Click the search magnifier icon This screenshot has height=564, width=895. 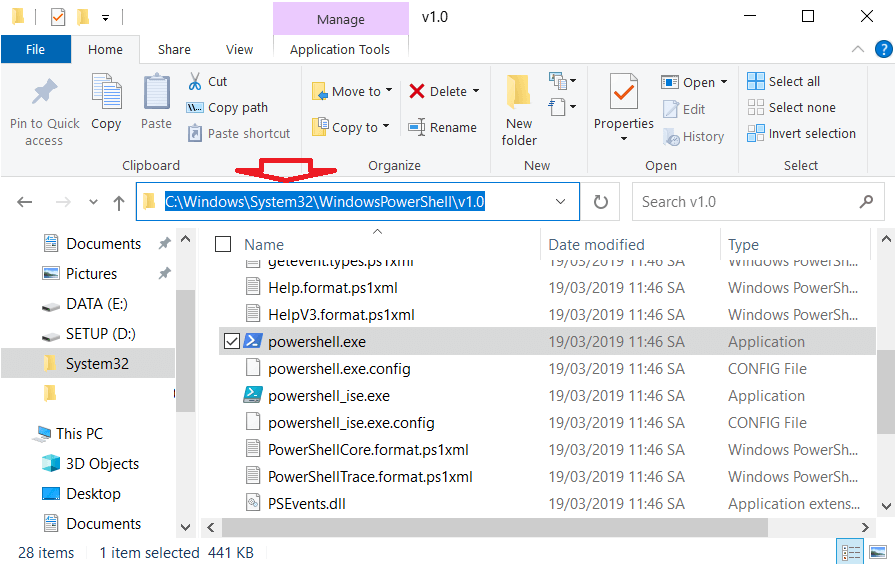(x=866, y=202)
